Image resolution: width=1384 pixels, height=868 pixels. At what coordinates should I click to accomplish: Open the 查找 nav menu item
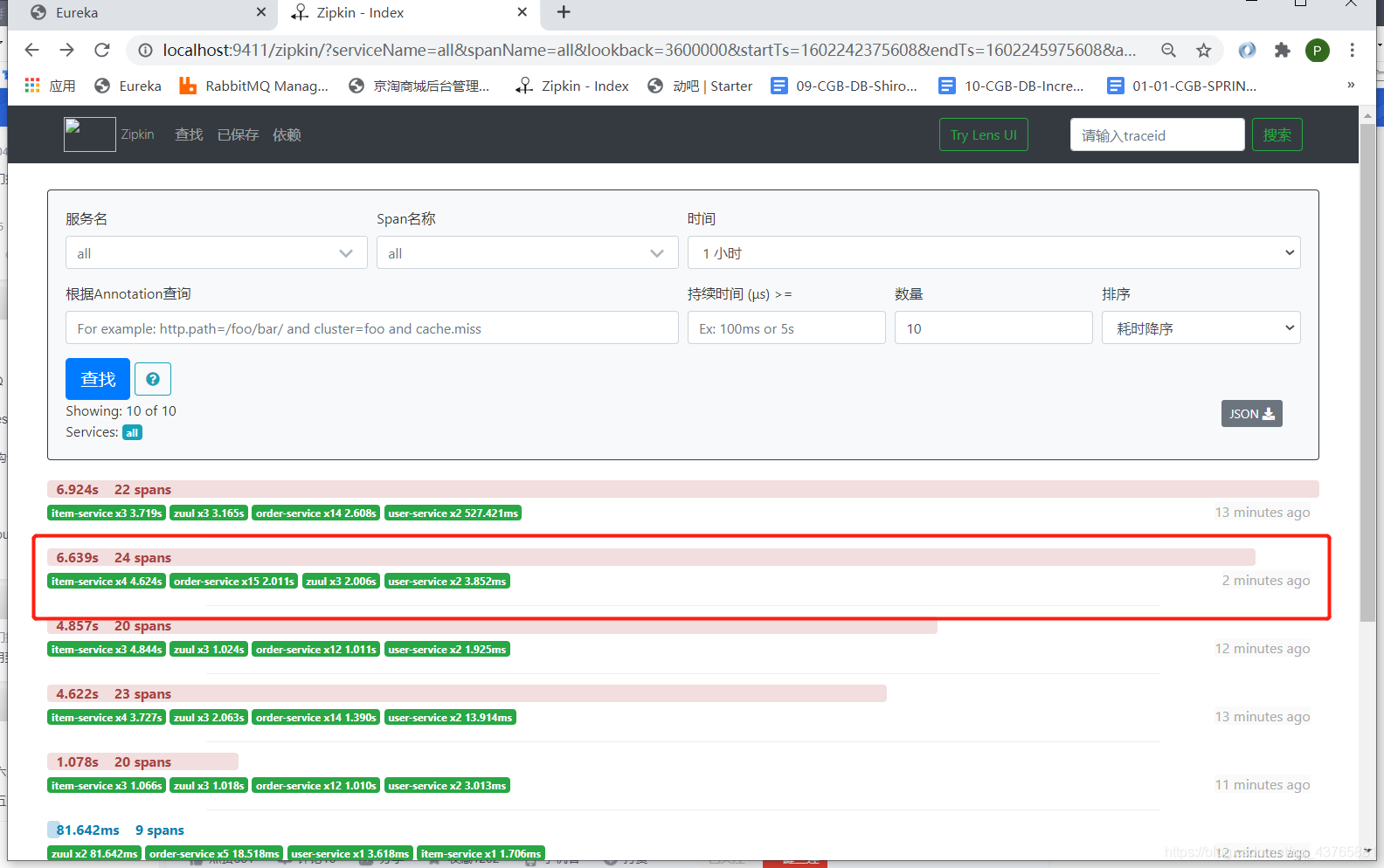[x=189, y=134]
